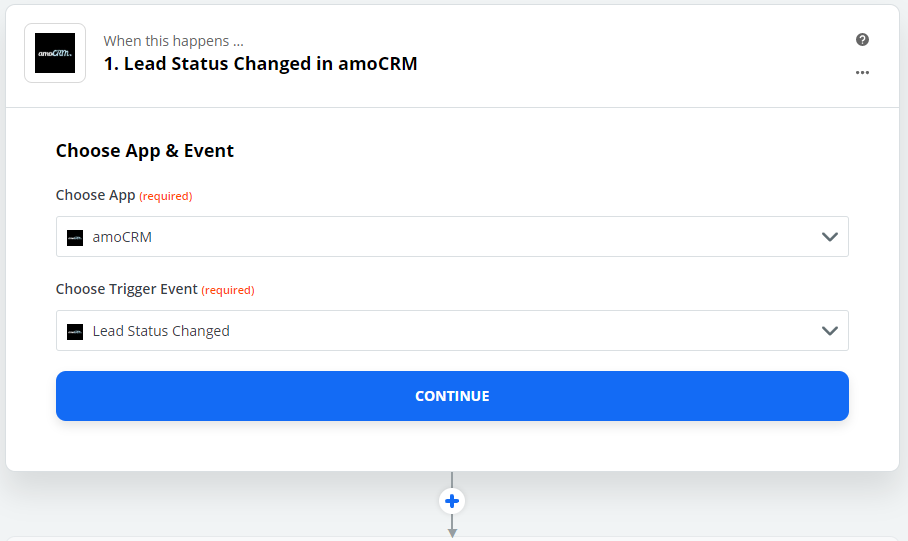The height and width of the screenshot is (541, 908).
Task: Click '(required)' tag next to Choose Trigger Event
Action: [228, 290]
